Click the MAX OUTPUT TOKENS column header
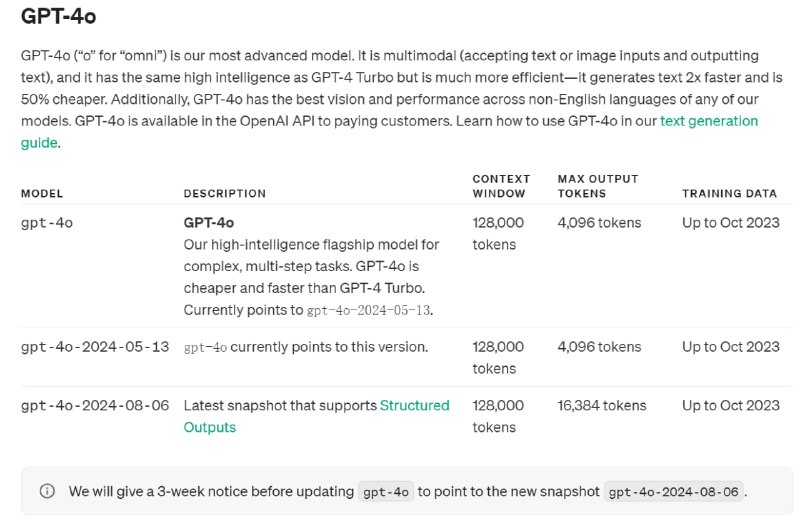 click(x=598, y=186)
